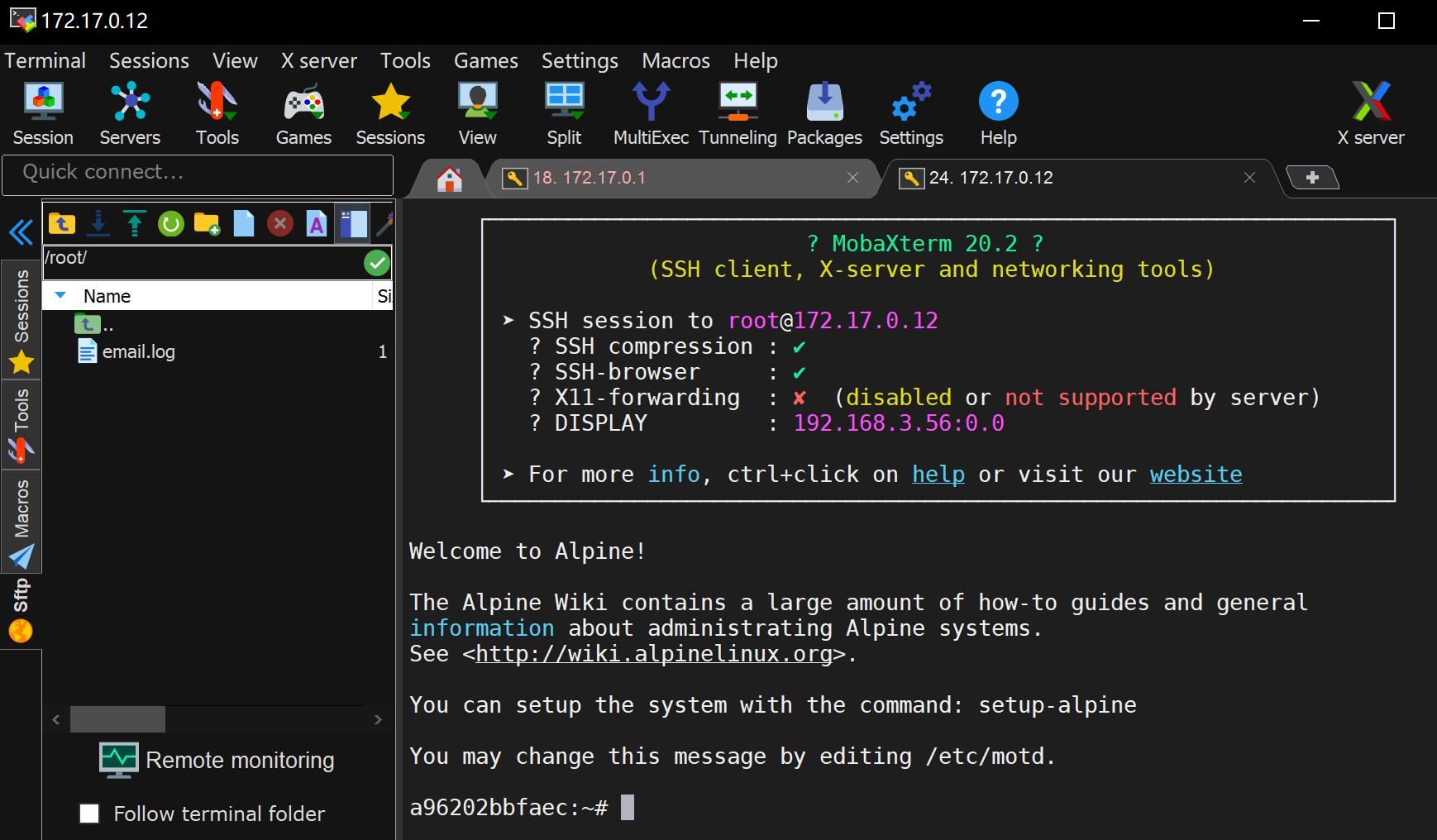Open the wiki.alpinelinux.org link
Viewport: 1437px width, 840px height.
(654, 654)
